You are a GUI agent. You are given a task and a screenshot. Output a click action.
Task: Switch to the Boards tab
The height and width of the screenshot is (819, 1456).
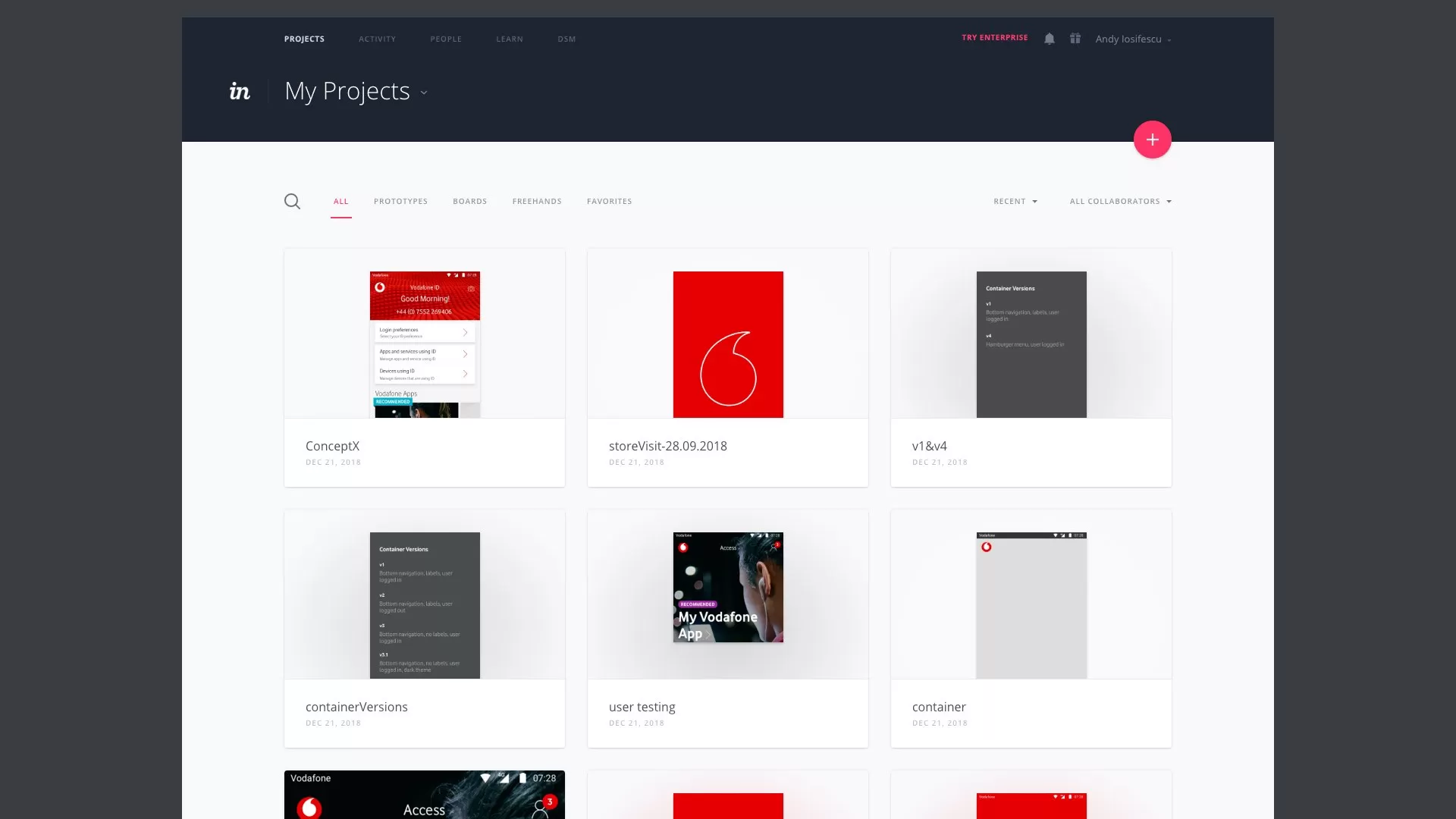[x=469, y=202]
